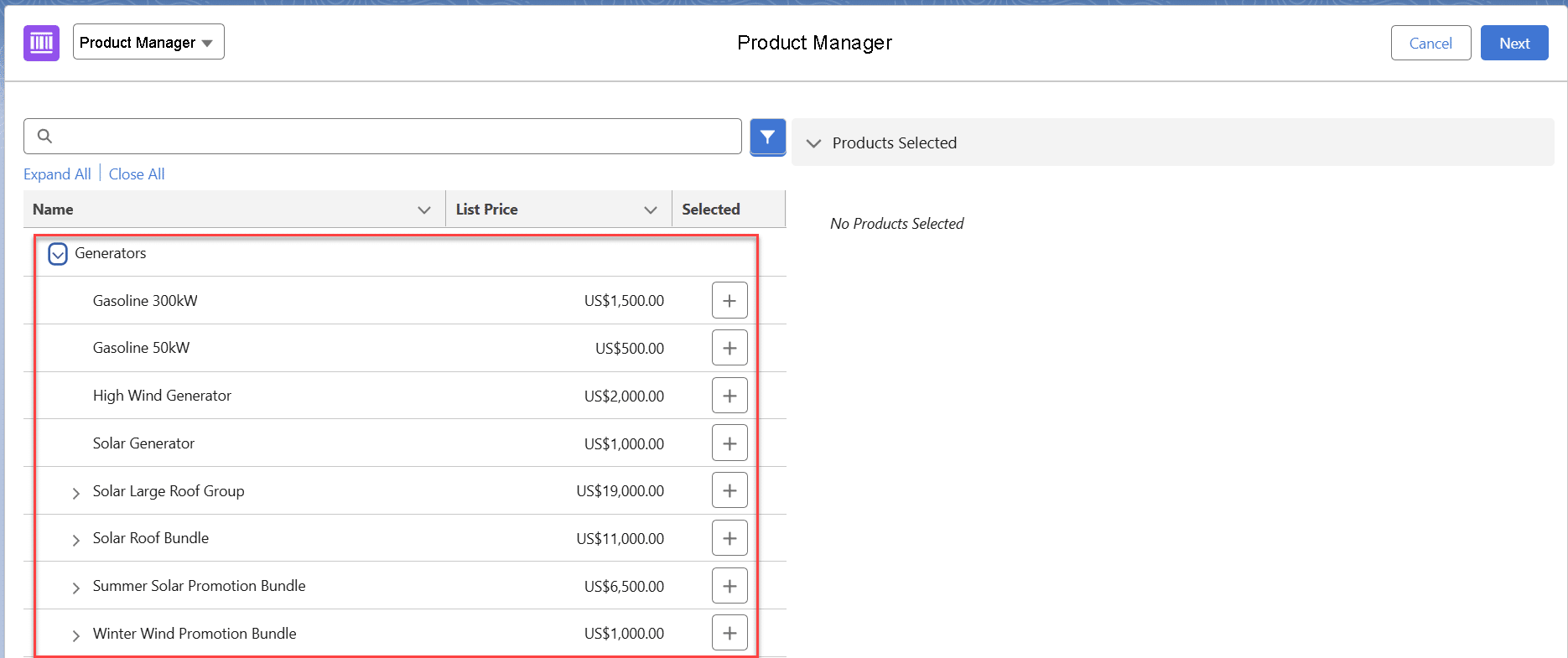This screenshot has width=1568, height=658.
Task: Add Solar Generator with plus icon
Action: coord(729,443)
